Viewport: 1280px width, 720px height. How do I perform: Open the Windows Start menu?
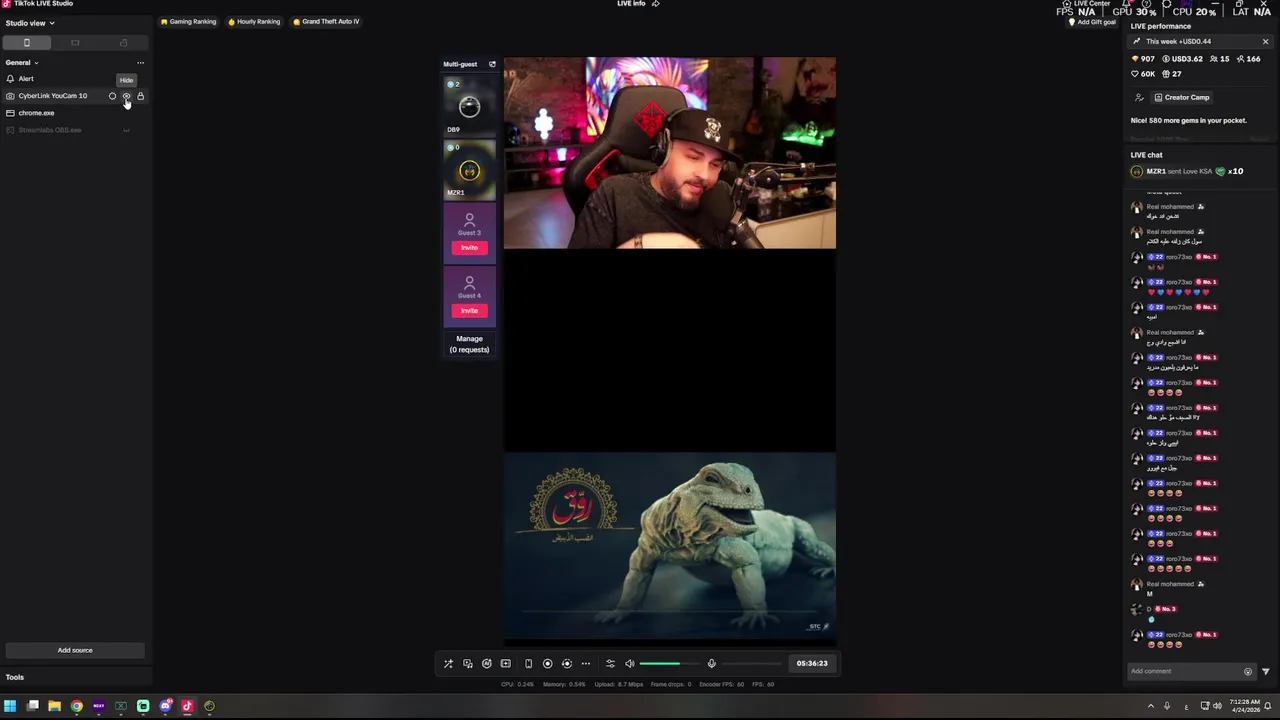(10, 706)
